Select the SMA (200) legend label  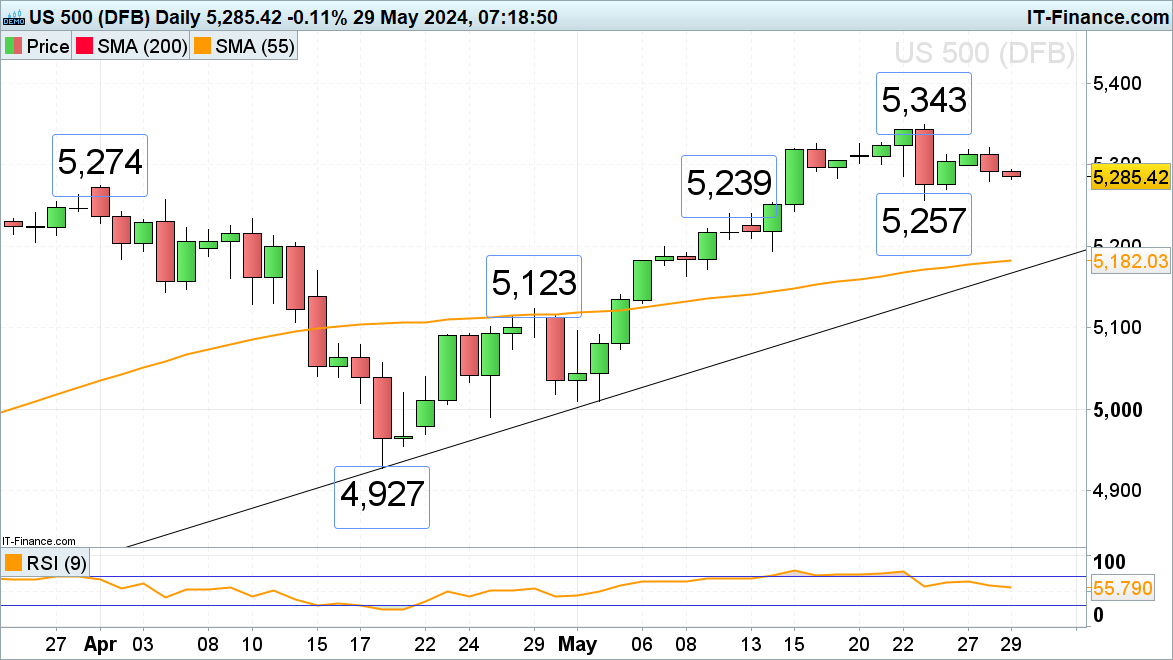142,46
